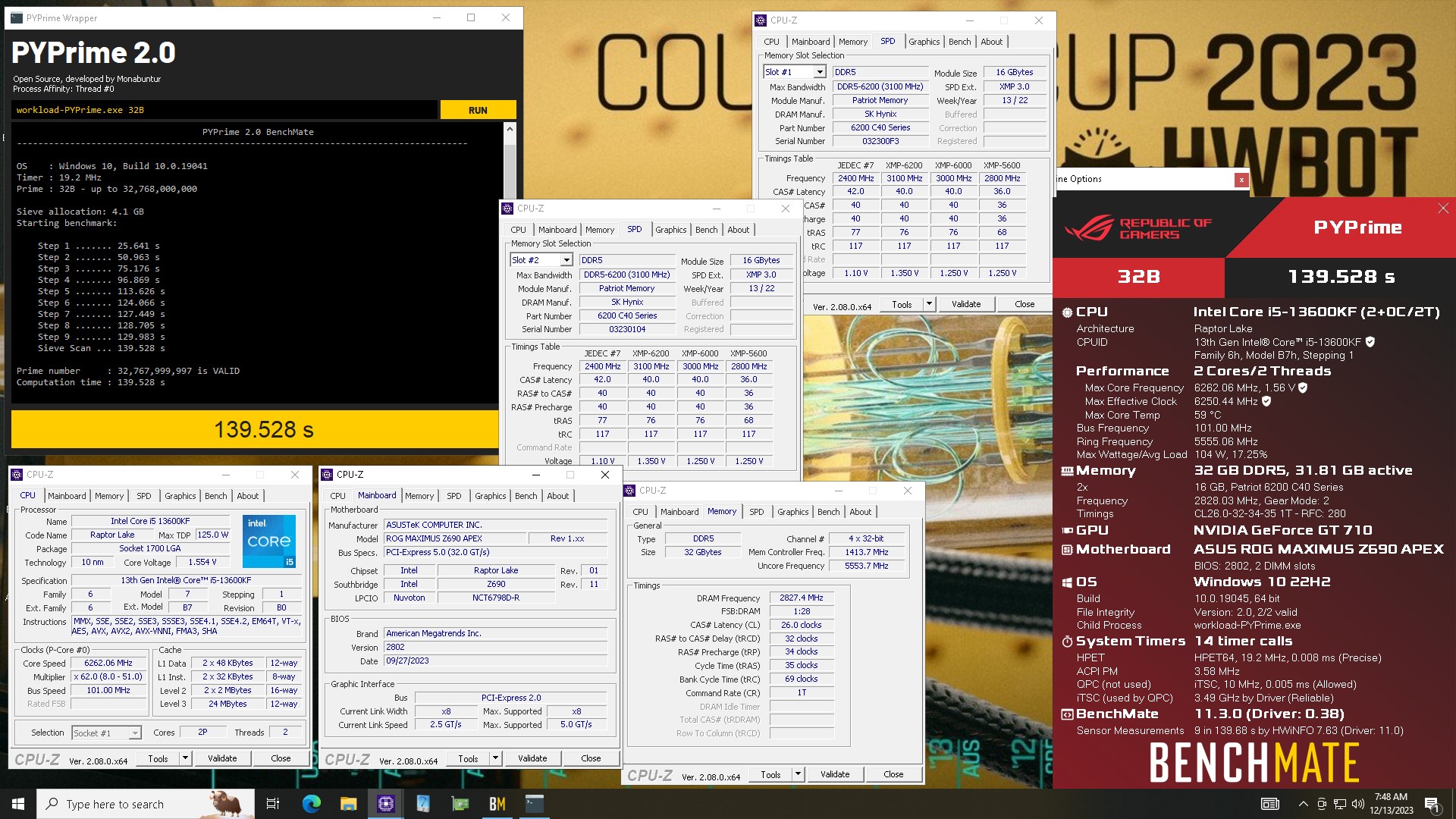Click Tools button in Memory CPU-Z window

[x=770, y=774]
